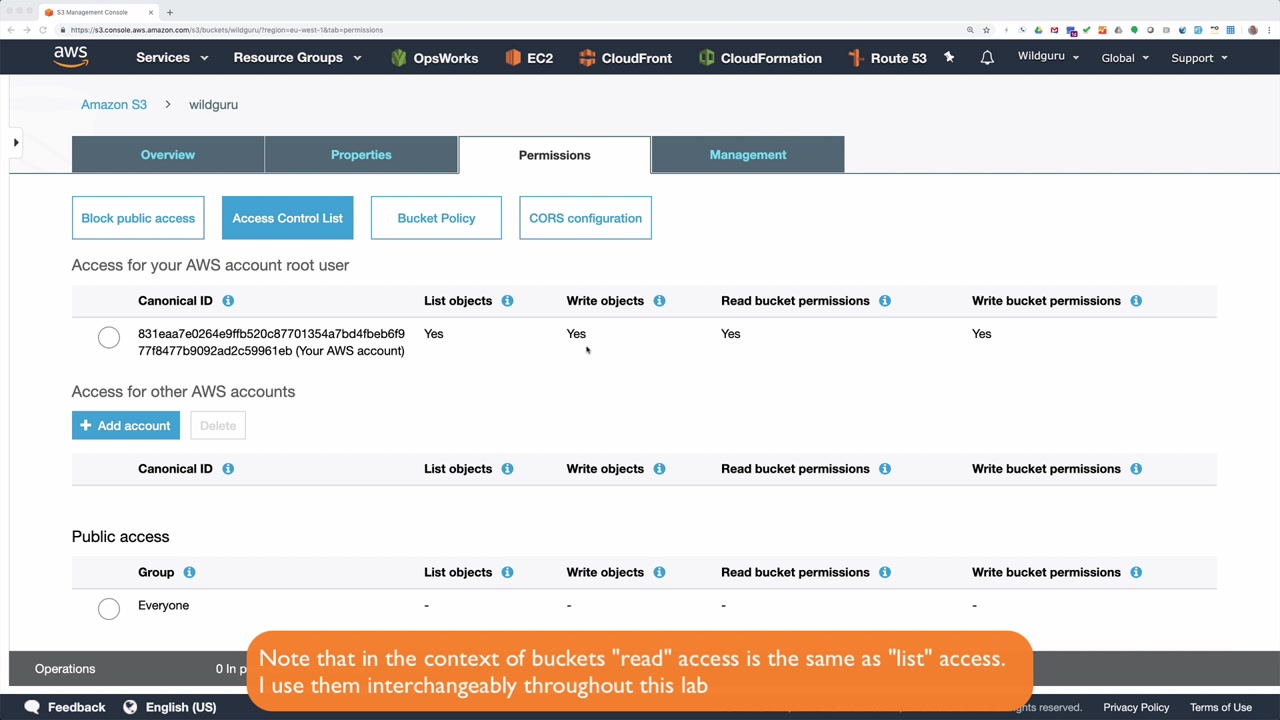Click info icon beside root user Canonical ID
The width and height of the screenshot is (1280, 720).
pos(228,301)
